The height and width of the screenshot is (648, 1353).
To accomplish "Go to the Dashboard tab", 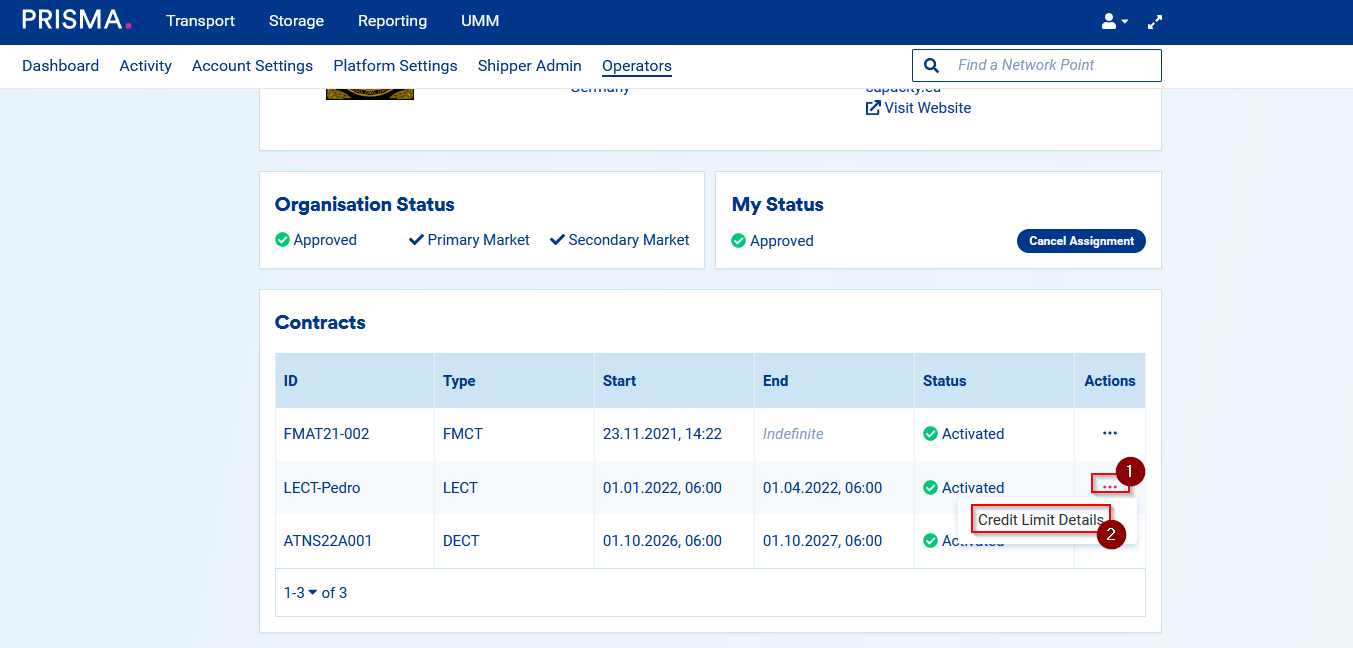I will pos(60,66).
